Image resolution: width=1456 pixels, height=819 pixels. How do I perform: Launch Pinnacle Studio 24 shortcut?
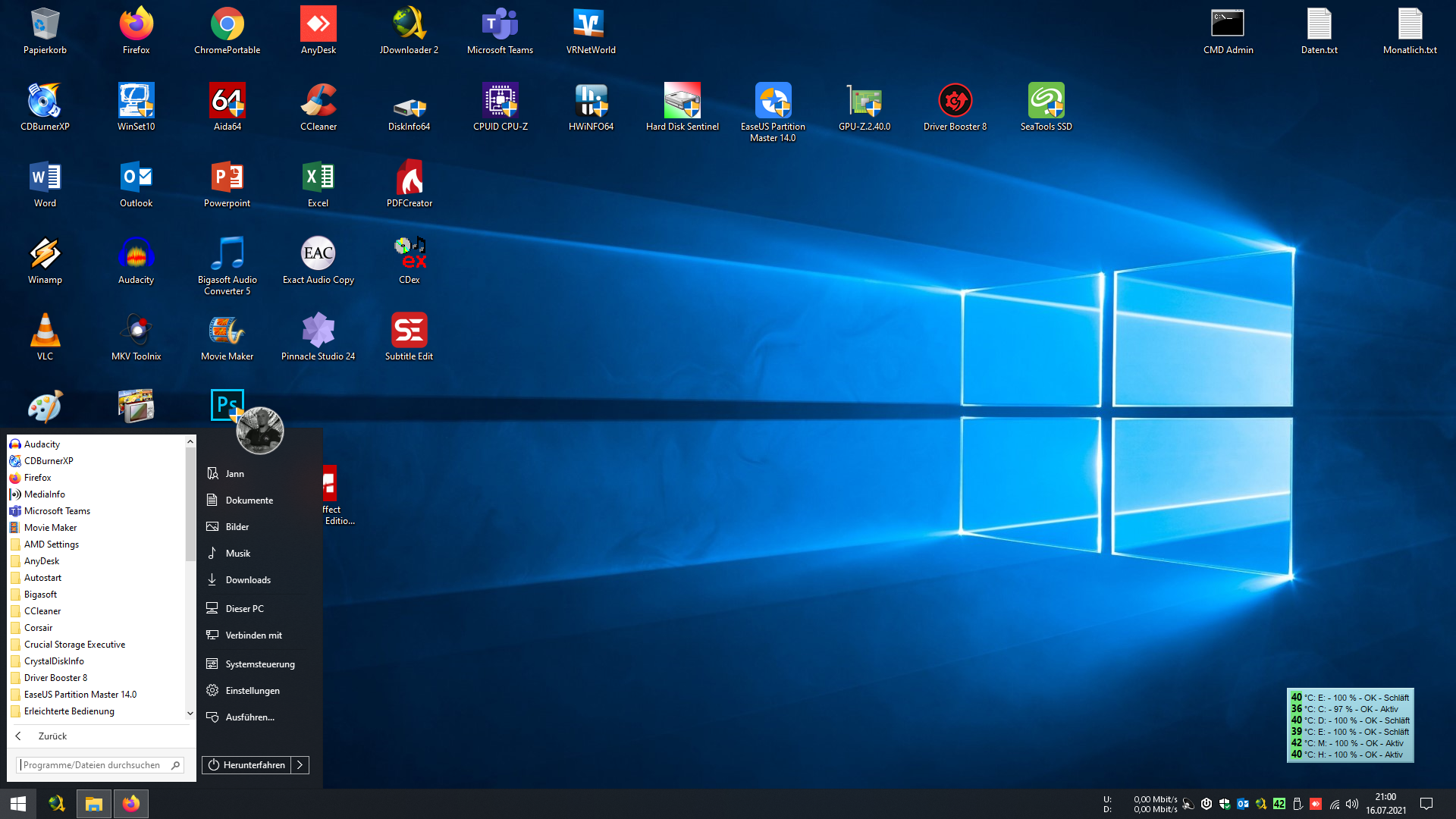pos(318,331)
